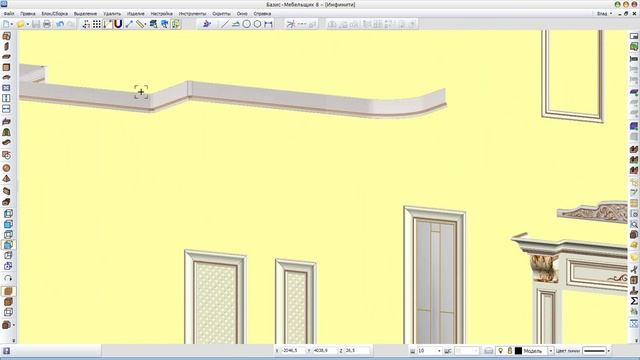Viewport: 640px width, 360px height.
Task: Open the Скрипты menu
Action: 221,13
